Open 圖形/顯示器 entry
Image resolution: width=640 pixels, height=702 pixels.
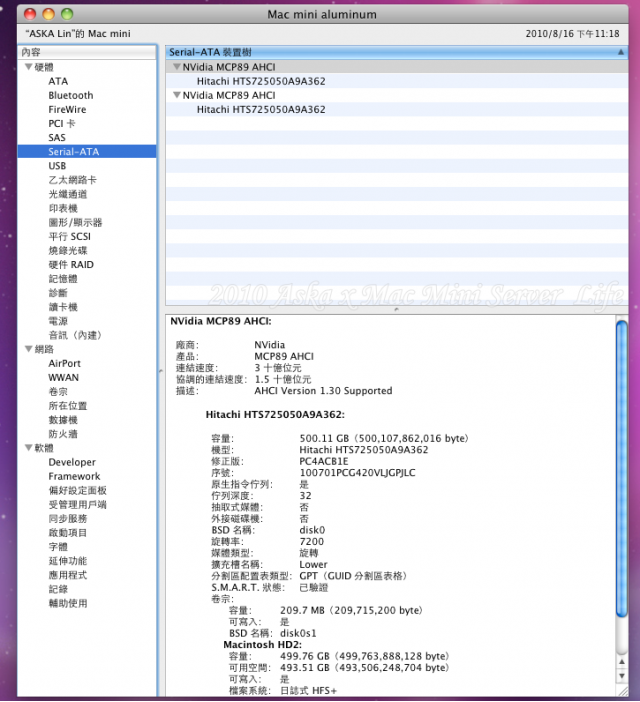coord(75,223)
